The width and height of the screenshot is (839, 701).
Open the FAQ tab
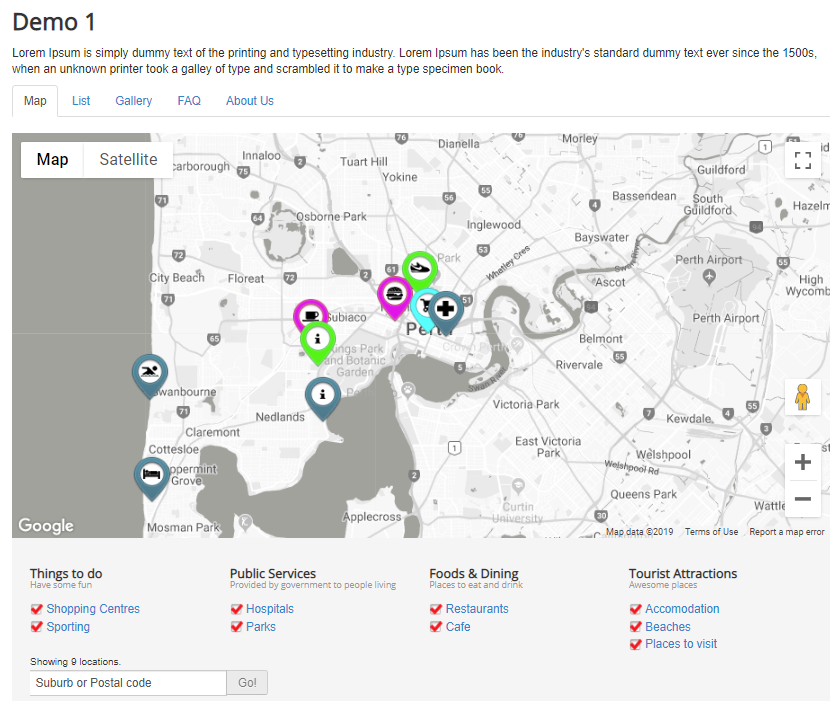189,101
